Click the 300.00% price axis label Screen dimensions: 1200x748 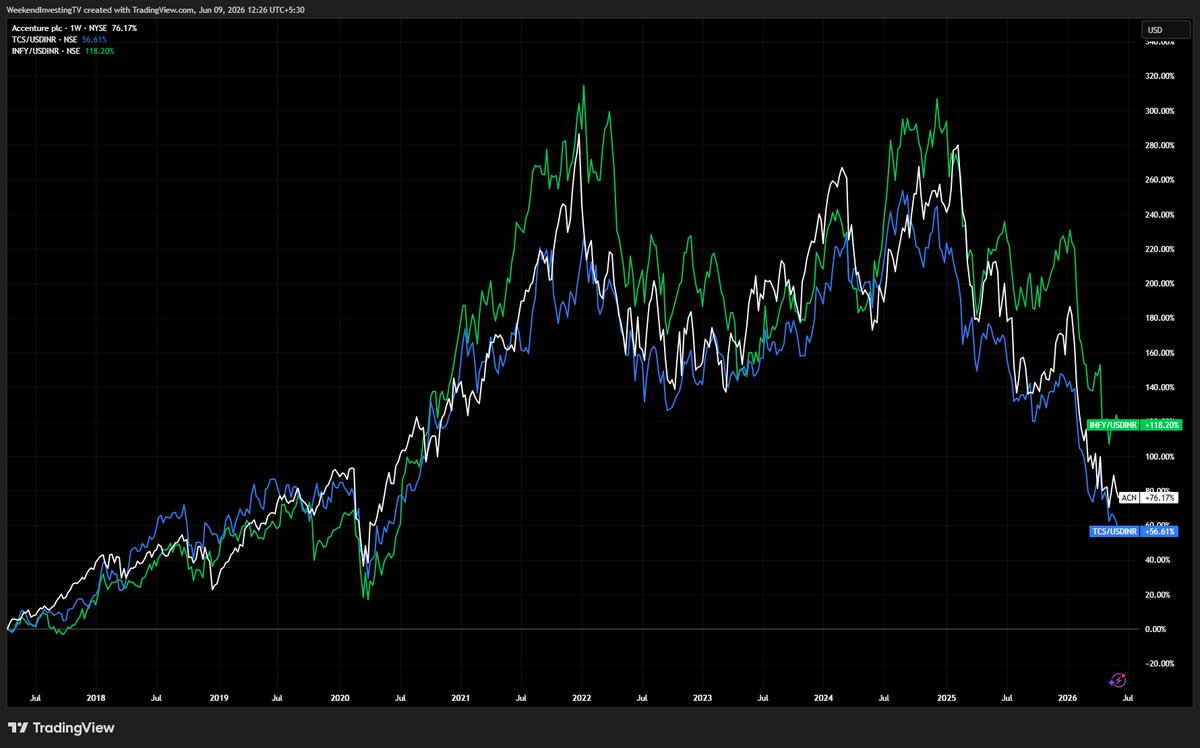point(1160,111)
